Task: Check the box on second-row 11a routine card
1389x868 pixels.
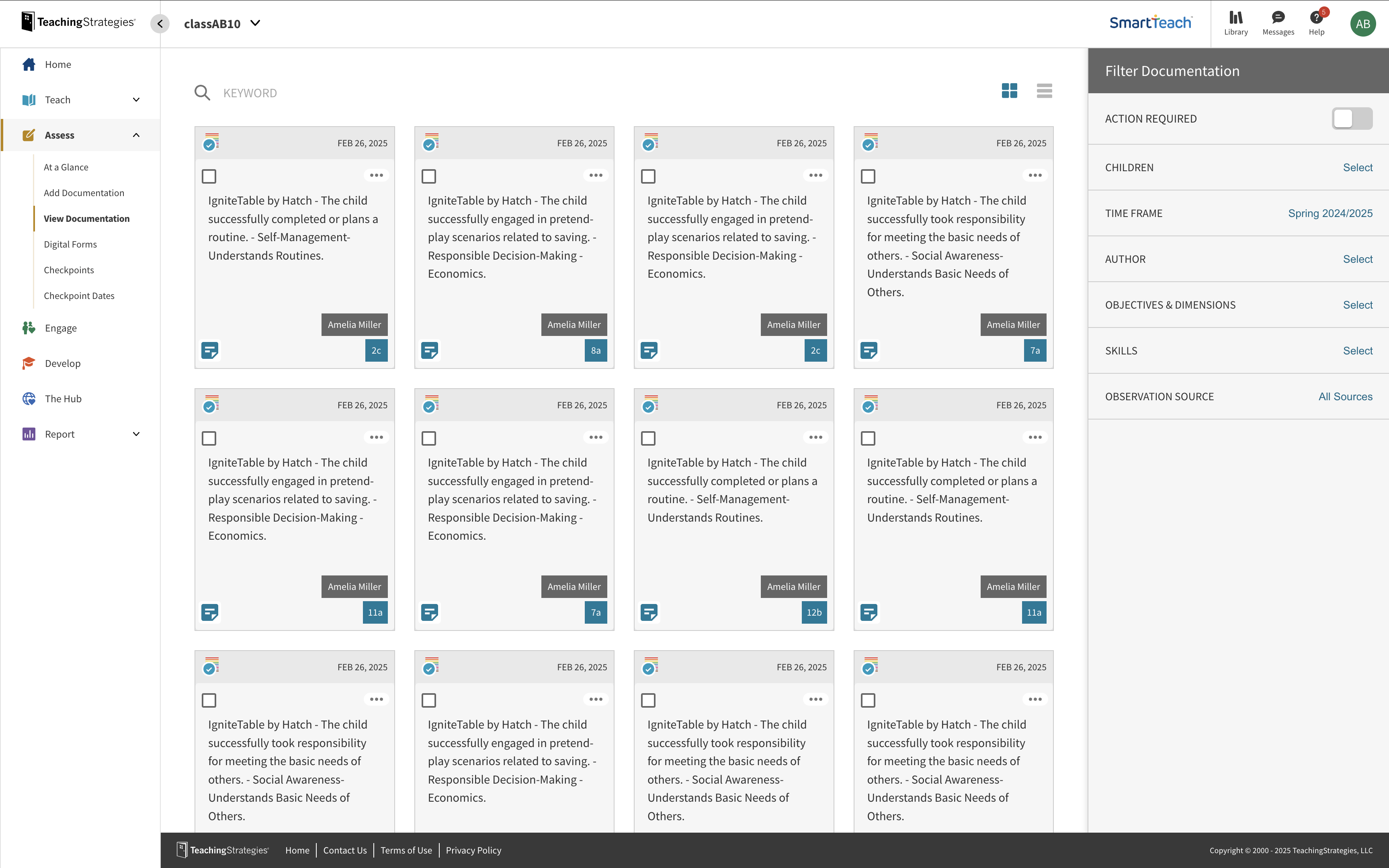Action: (x=868, y=438)
